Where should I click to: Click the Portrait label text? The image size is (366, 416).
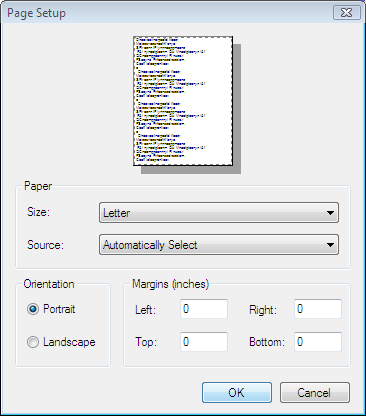(x=59, y=309)
